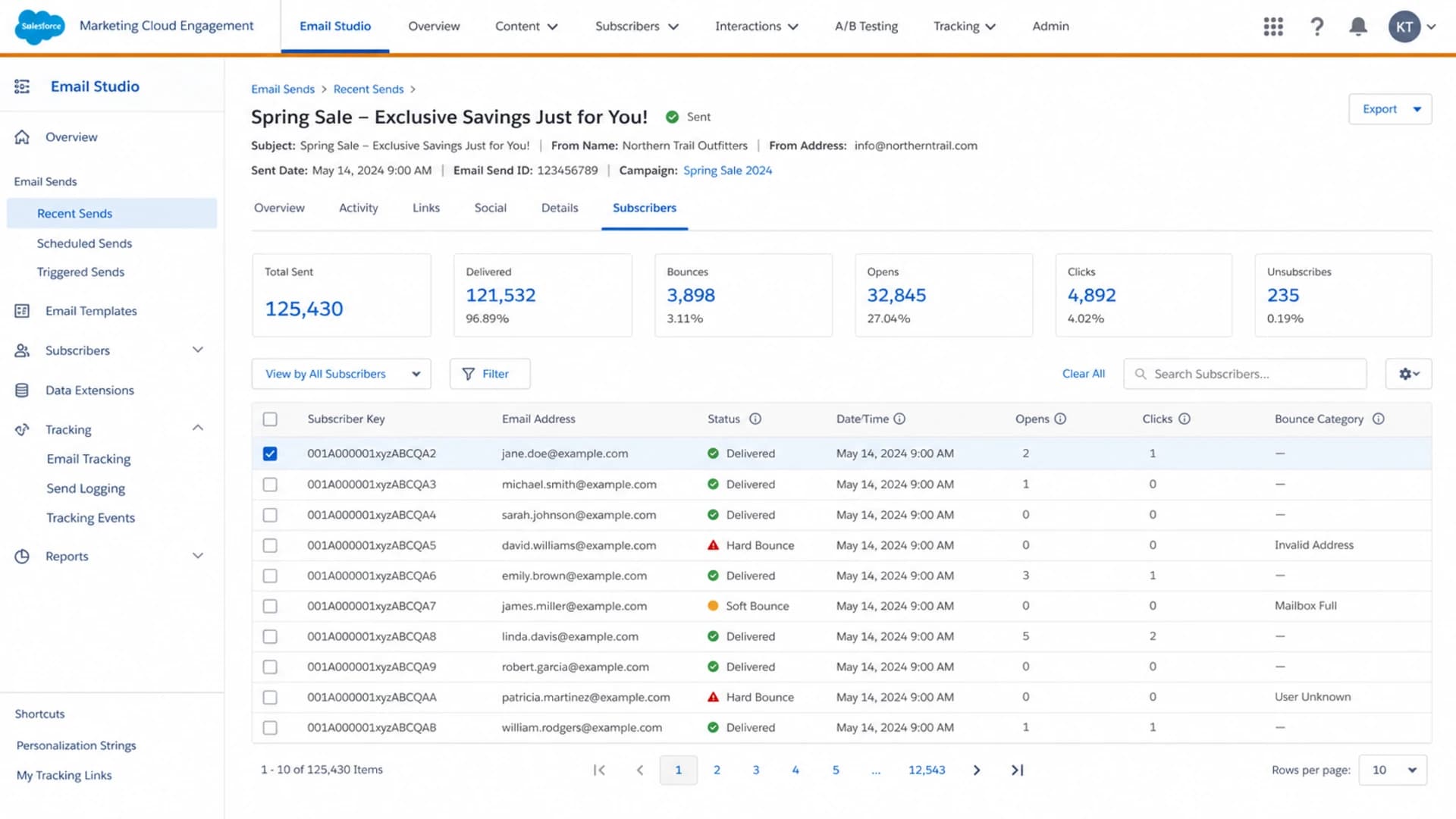Open the View by All Subscribers dropdown
1456x819 pixels.
tap(341, 374)
